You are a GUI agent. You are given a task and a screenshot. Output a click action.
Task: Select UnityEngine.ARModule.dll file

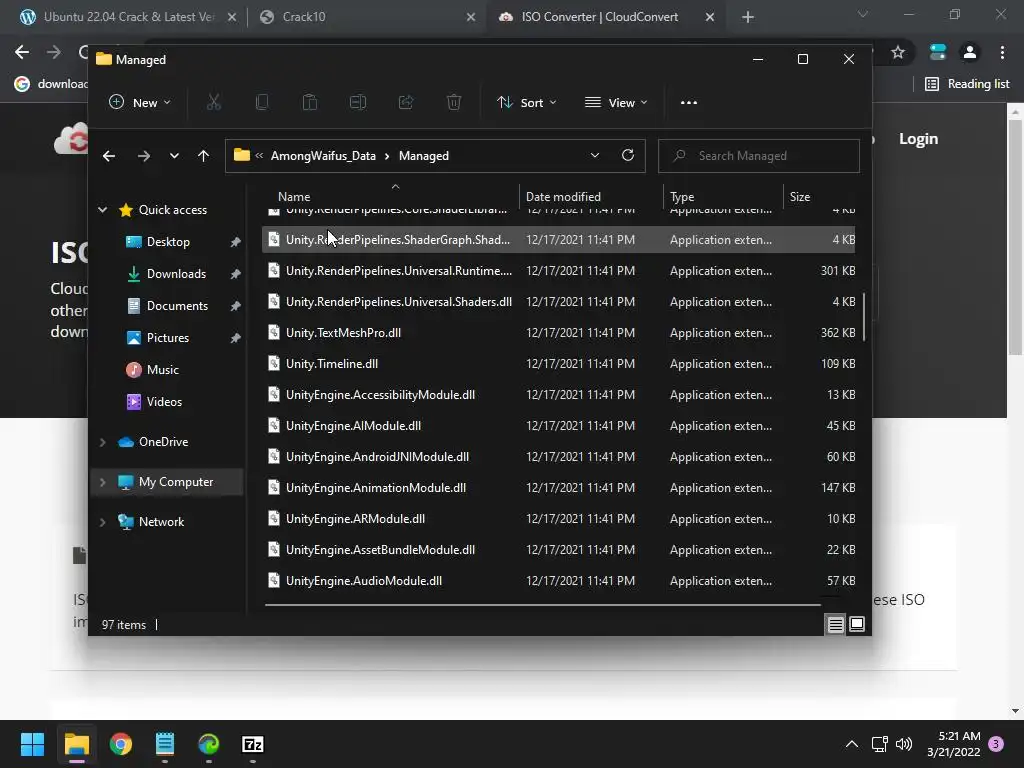pos(558,519)
